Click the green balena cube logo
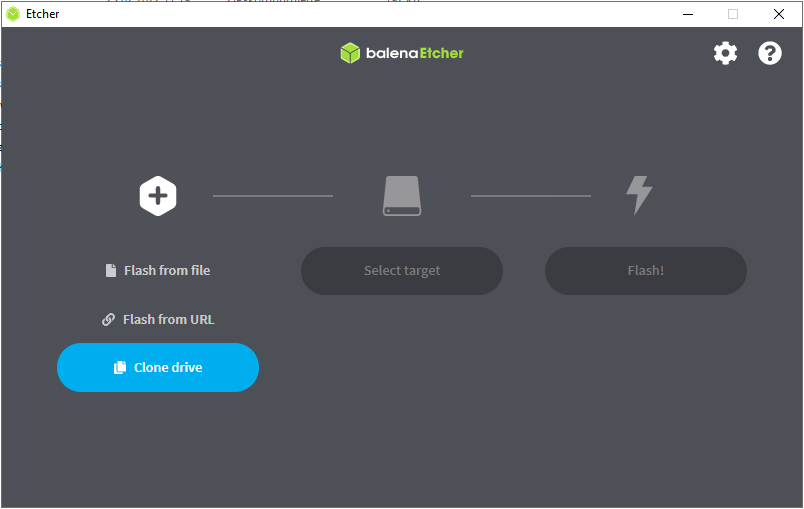 [x=350, y=53]
